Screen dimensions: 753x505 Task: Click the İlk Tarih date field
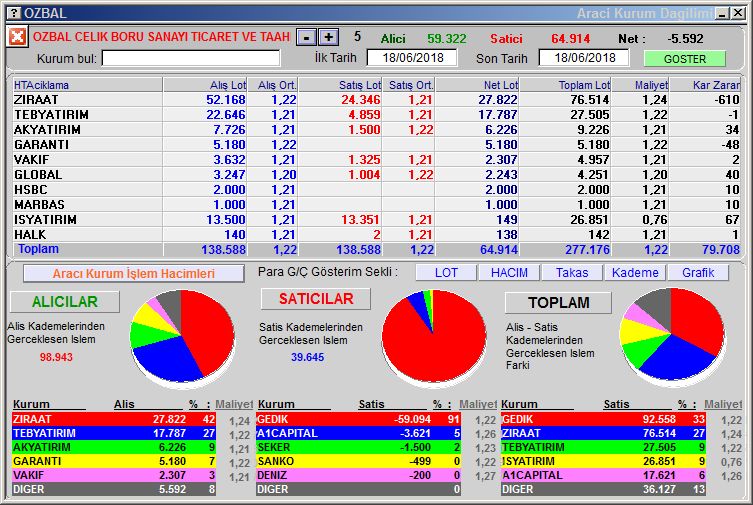click(412, 58)
